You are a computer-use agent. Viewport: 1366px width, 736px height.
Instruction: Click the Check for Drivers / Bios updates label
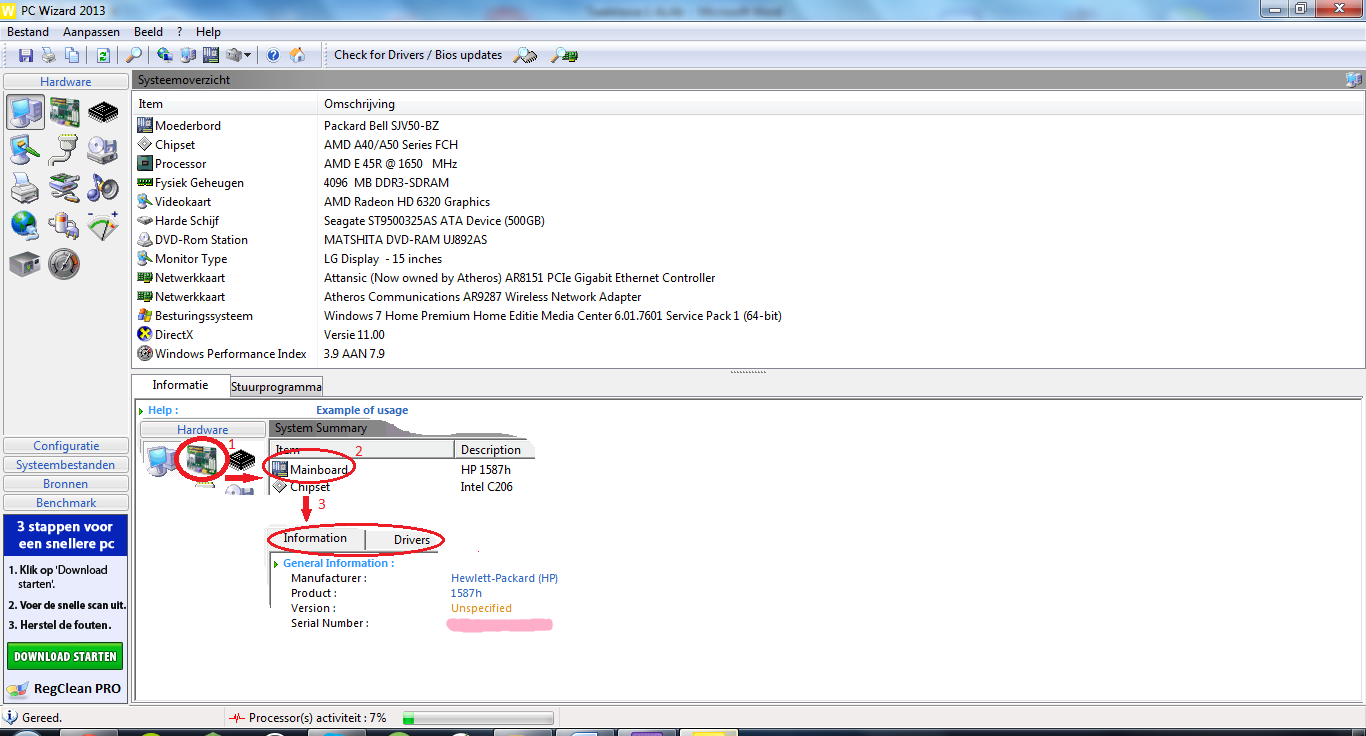(418, 55)
